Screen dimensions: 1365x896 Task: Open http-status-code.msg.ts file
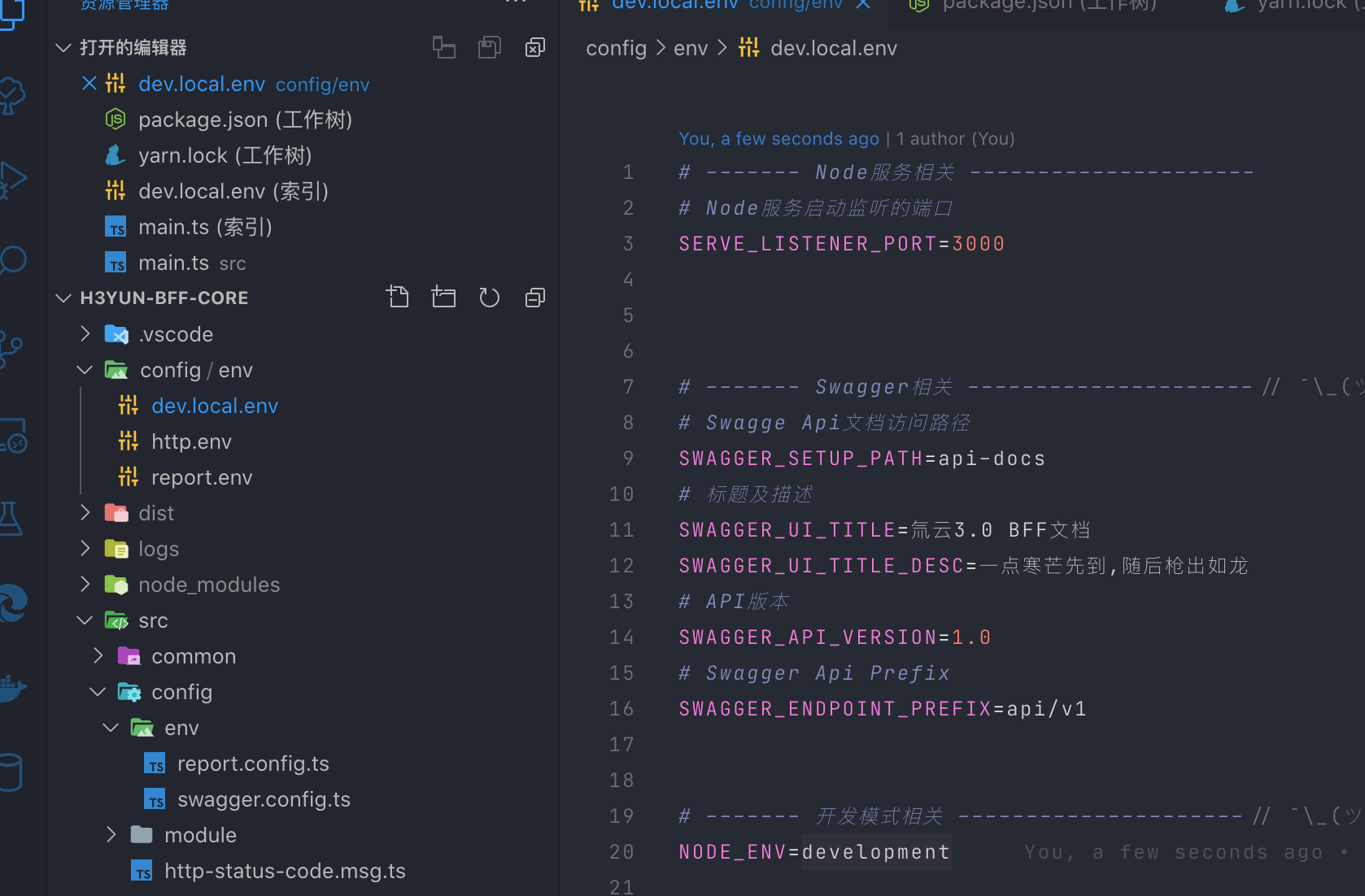(285, 871)
